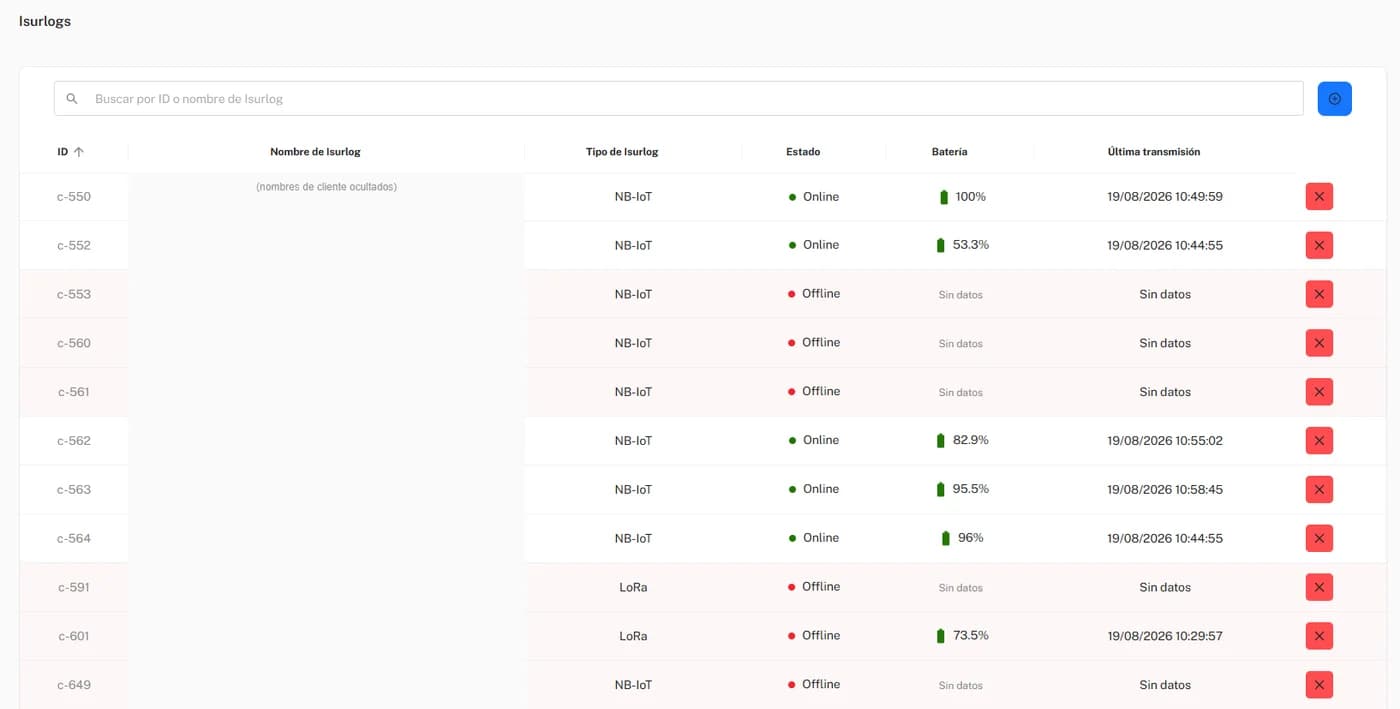Delete Isurlog c-601 with red X

click(x=1319, y=636)
